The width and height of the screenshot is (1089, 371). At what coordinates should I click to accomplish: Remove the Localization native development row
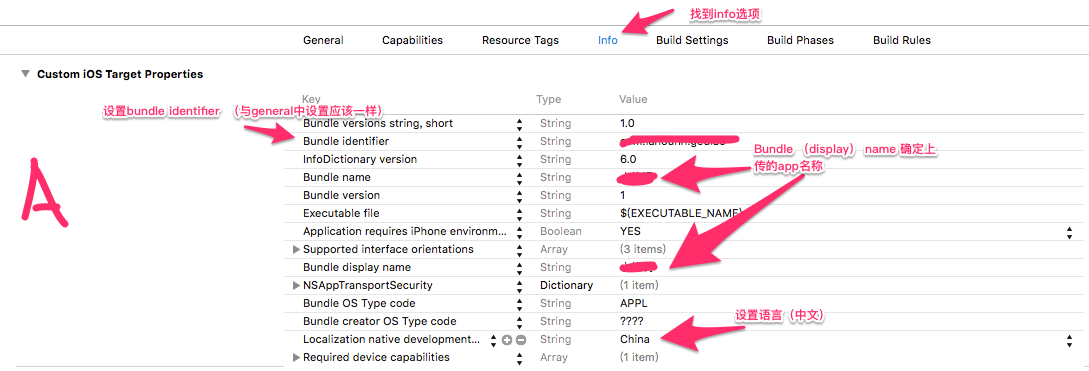tap(521, 340)
